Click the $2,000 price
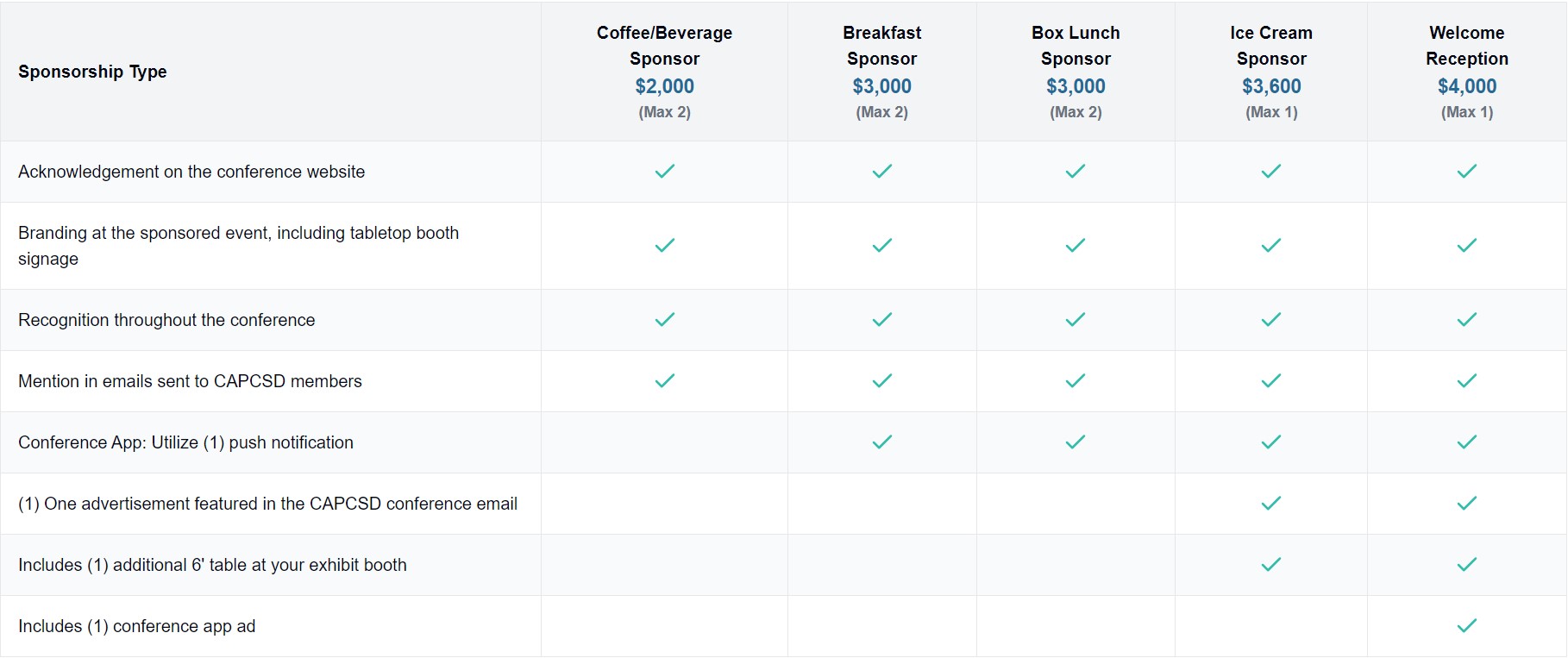This screenshot has width=1568, height=658. tap(665, 86)
